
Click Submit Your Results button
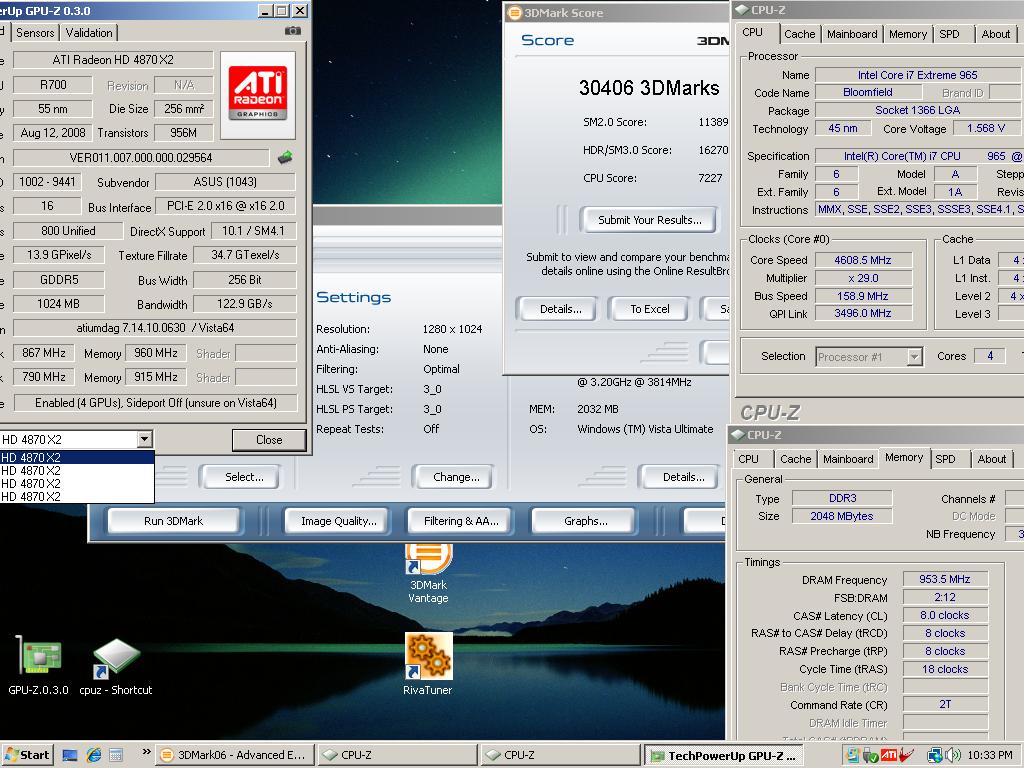tap(649, 220)
